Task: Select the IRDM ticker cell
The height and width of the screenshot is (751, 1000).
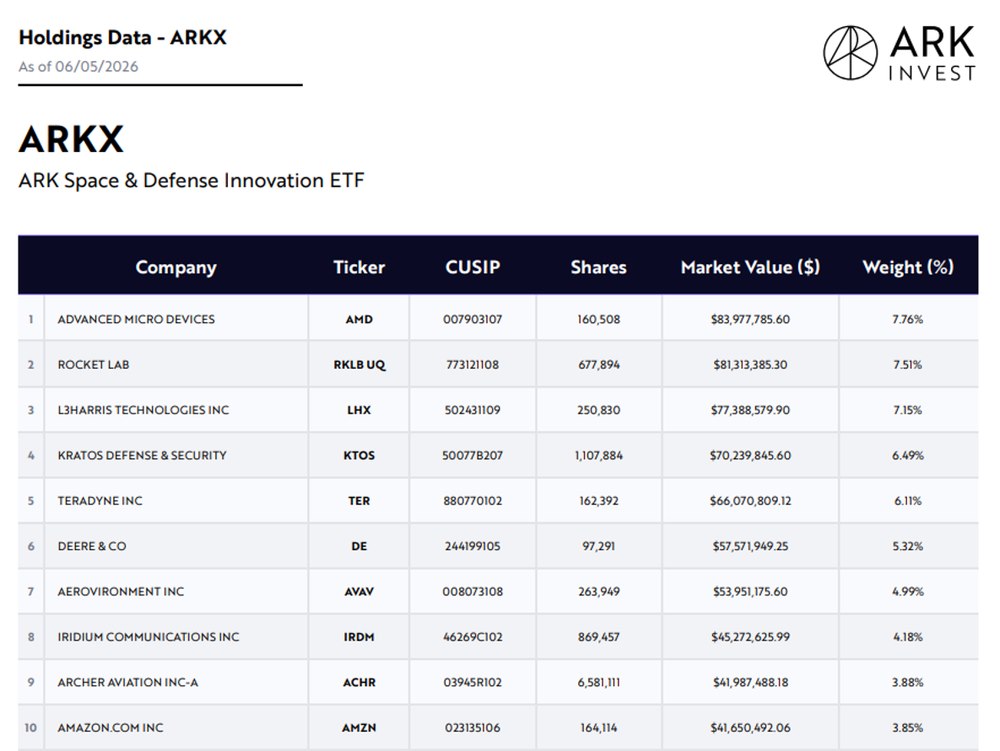Action: 359,636
